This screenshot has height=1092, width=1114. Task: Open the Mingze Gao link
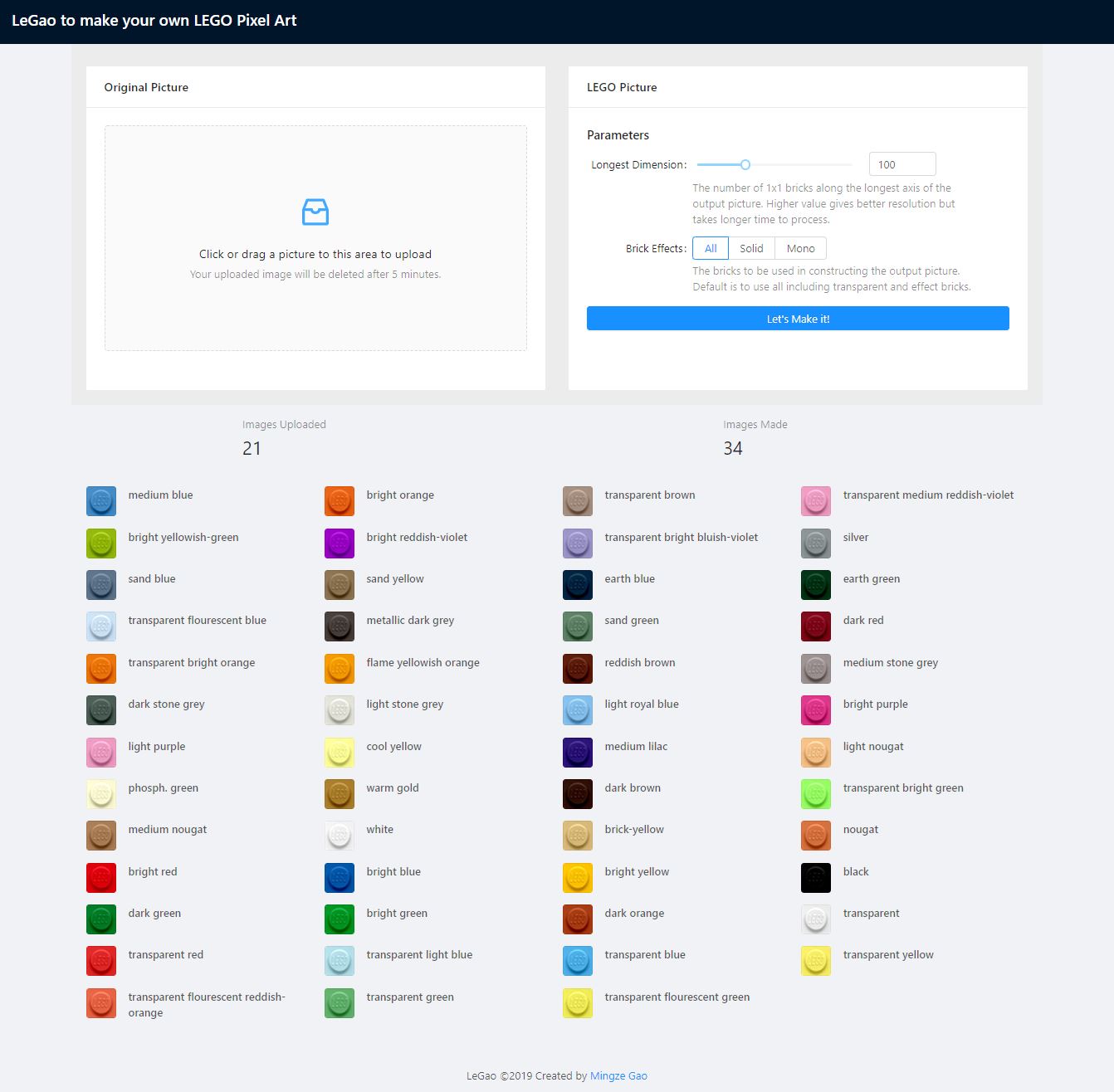click(618, 1076)
